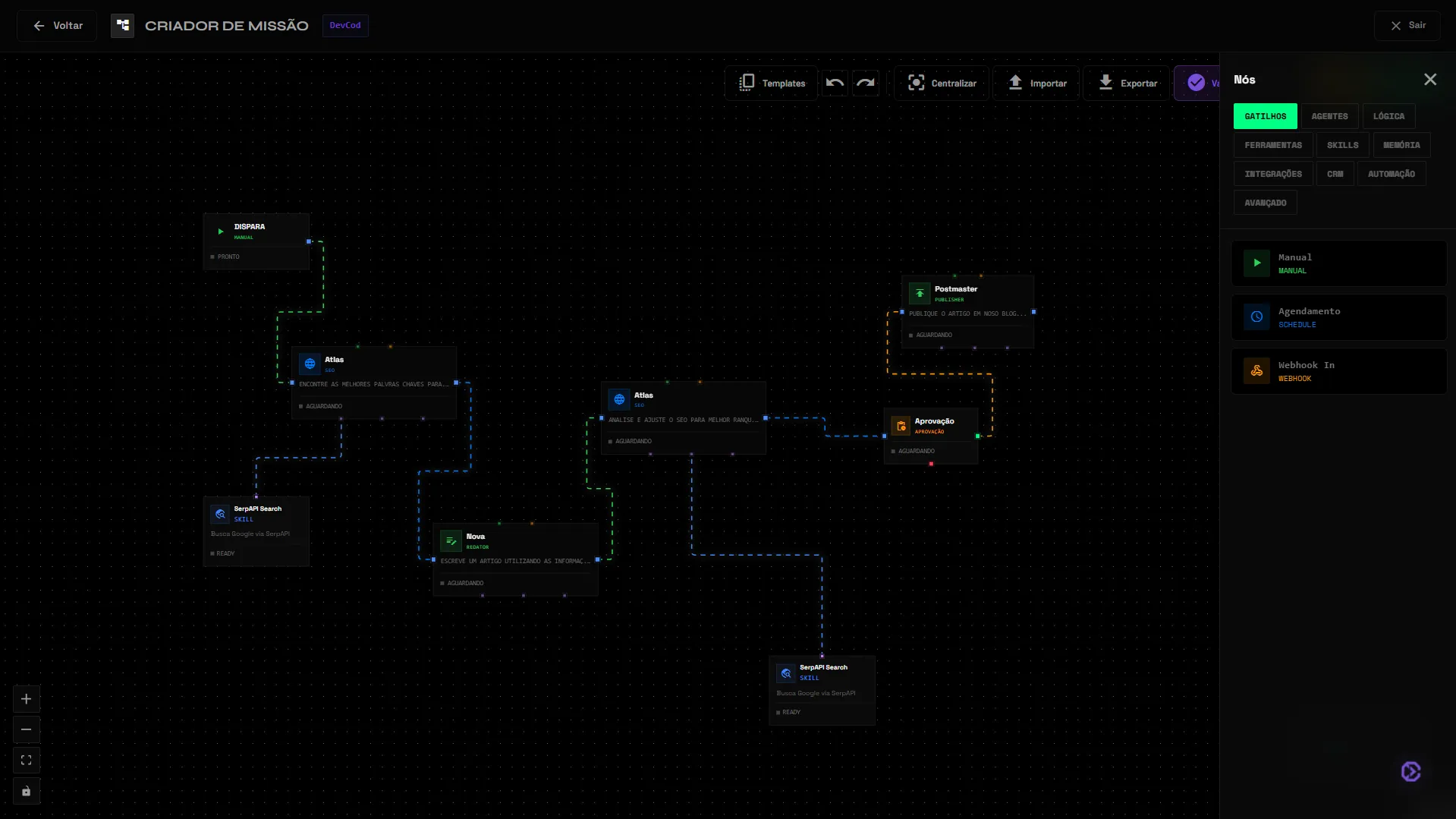The image size is (1456, 819).
Task: Click the redo arrow icon
Action: (x=866, y=83)
